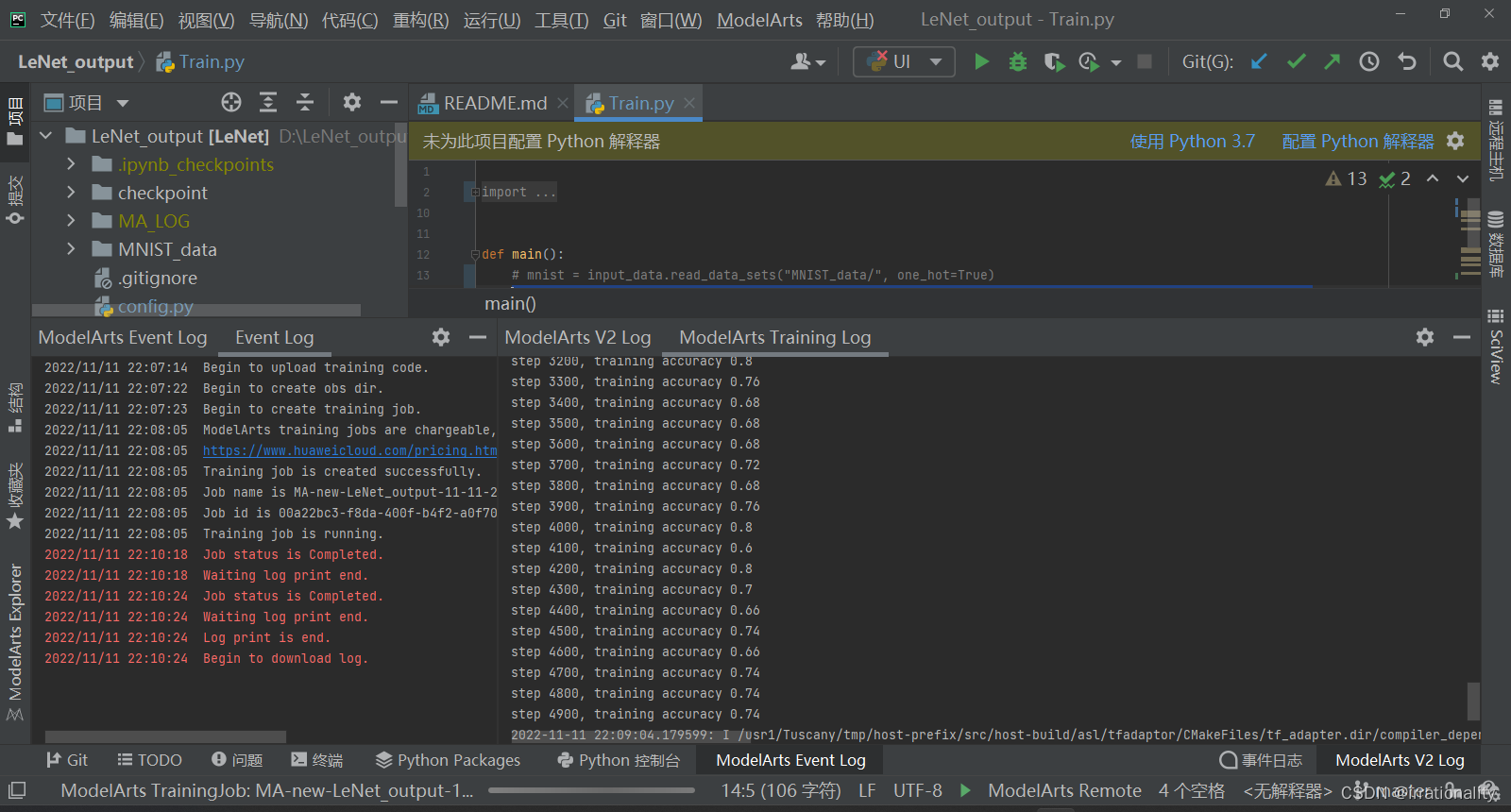Viewport: 1511px width, 812px height.
Task: Click UTF-8 encoding in status bar
Action: (x=918, y=790)
